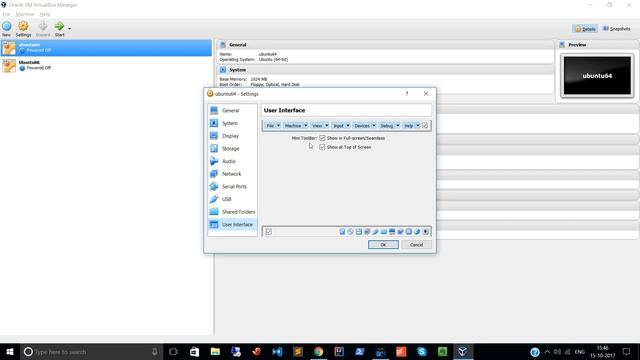Image resolution: width=640 pixels, height=360 pixels.
Task: Expand Debug dropdown in menu bar editor
Action: (398, 126)
